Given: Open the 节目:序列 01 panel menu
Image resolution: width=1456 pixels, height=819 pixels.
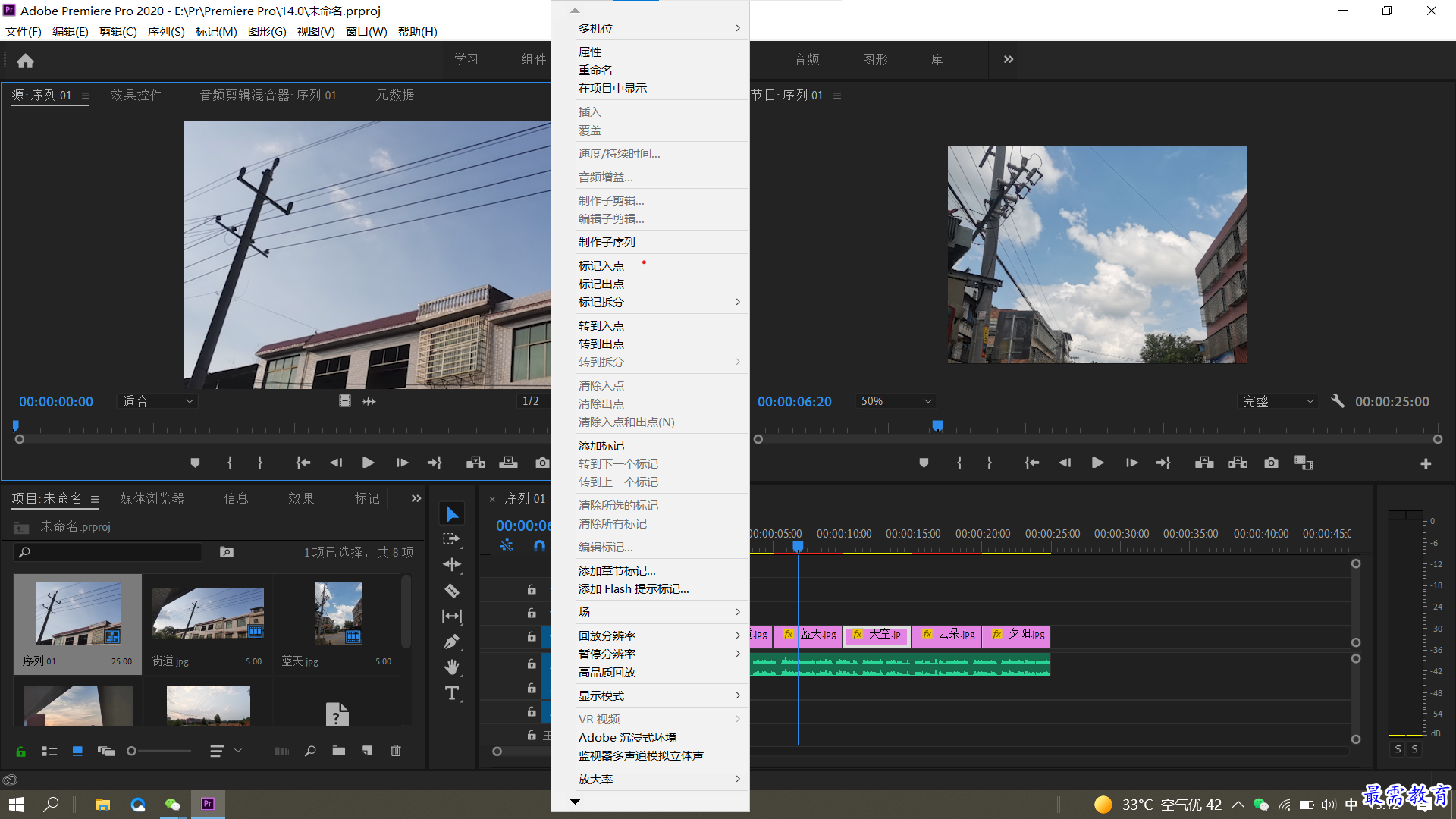Looking at the screenshot, I should click(837, 96).
